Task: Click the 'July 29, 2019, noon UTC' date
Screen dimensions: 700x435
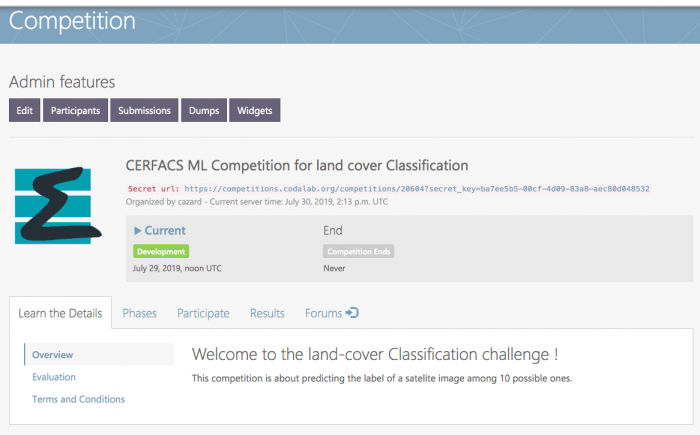Action: tap(177, 268)
